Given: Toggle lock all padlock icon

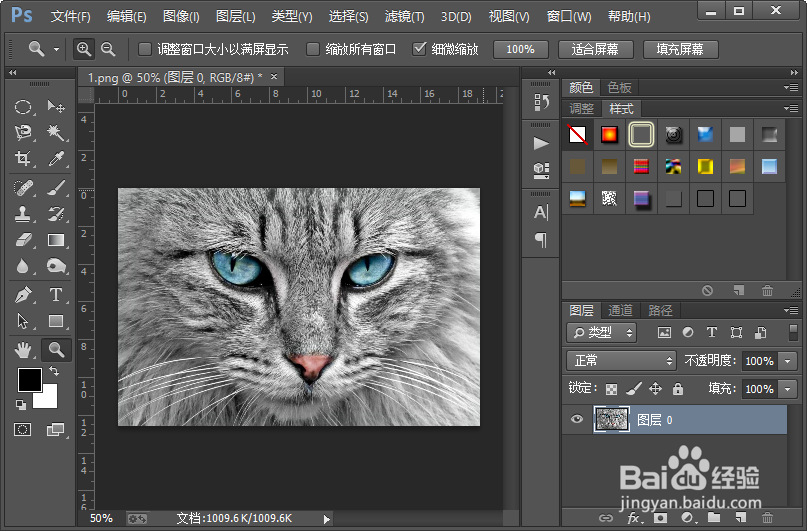Looking at the screenshot, I should tap(678, 388).
